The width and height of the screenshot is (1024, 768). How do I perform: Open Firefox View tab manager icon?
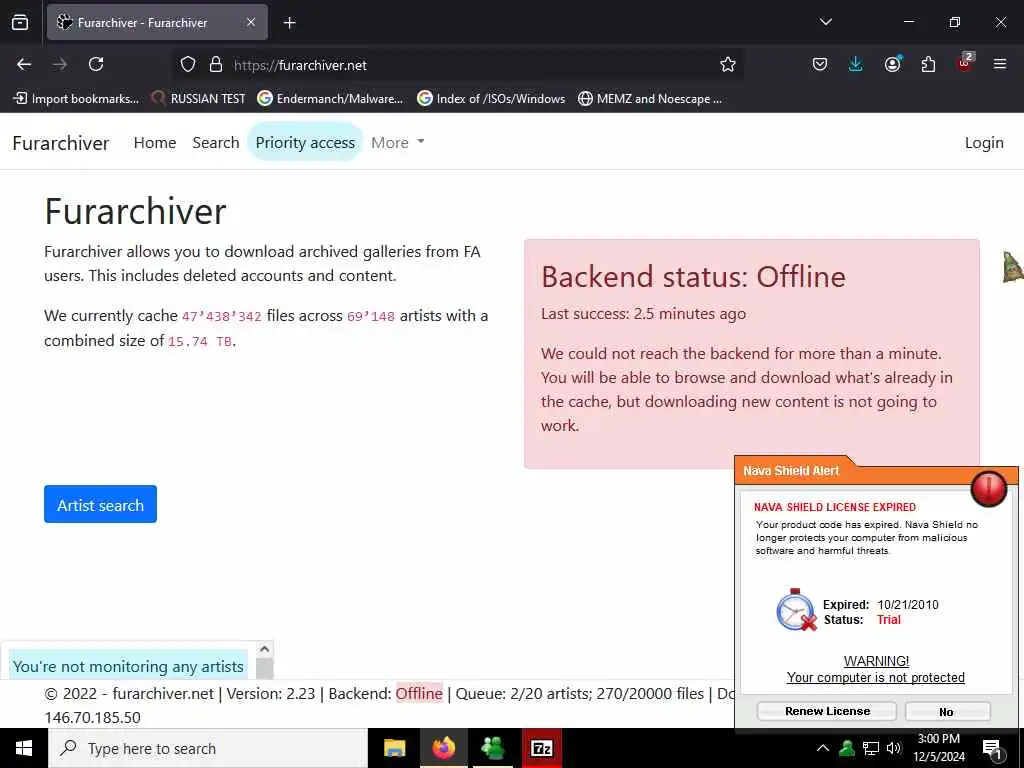tap(20, 22)
